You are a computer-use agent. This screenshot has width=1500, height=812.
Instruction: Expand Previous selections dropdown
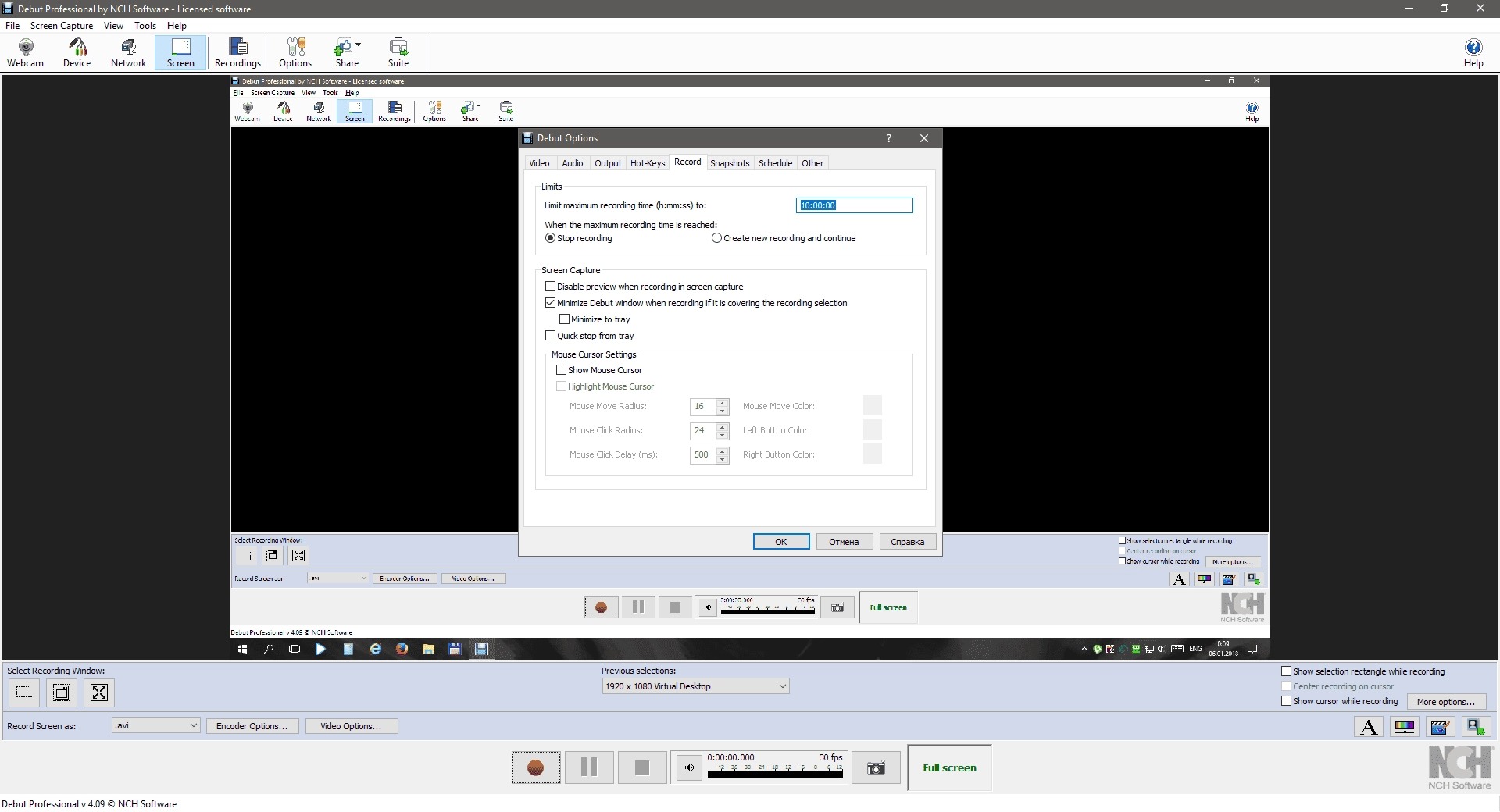tap(695, 686)
